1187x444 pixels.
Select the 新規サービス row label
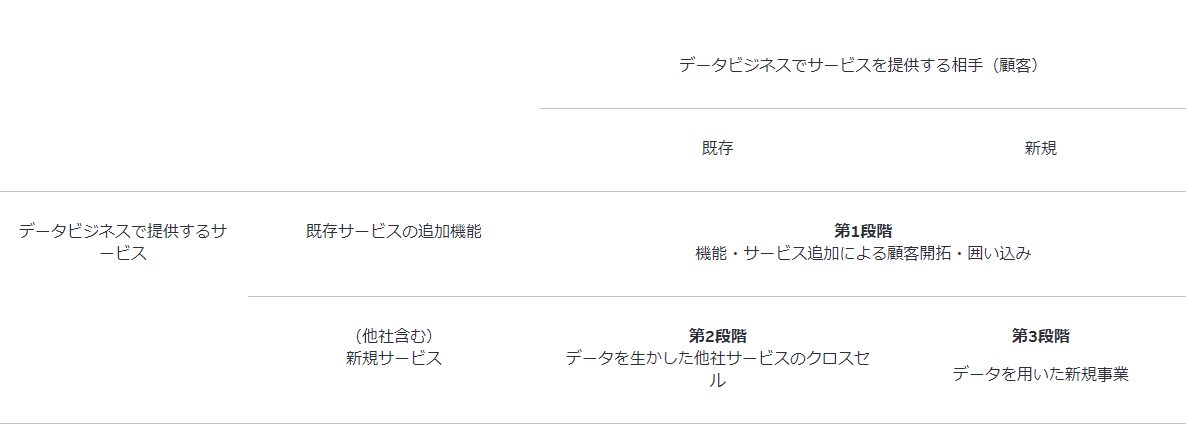(393, 358)
